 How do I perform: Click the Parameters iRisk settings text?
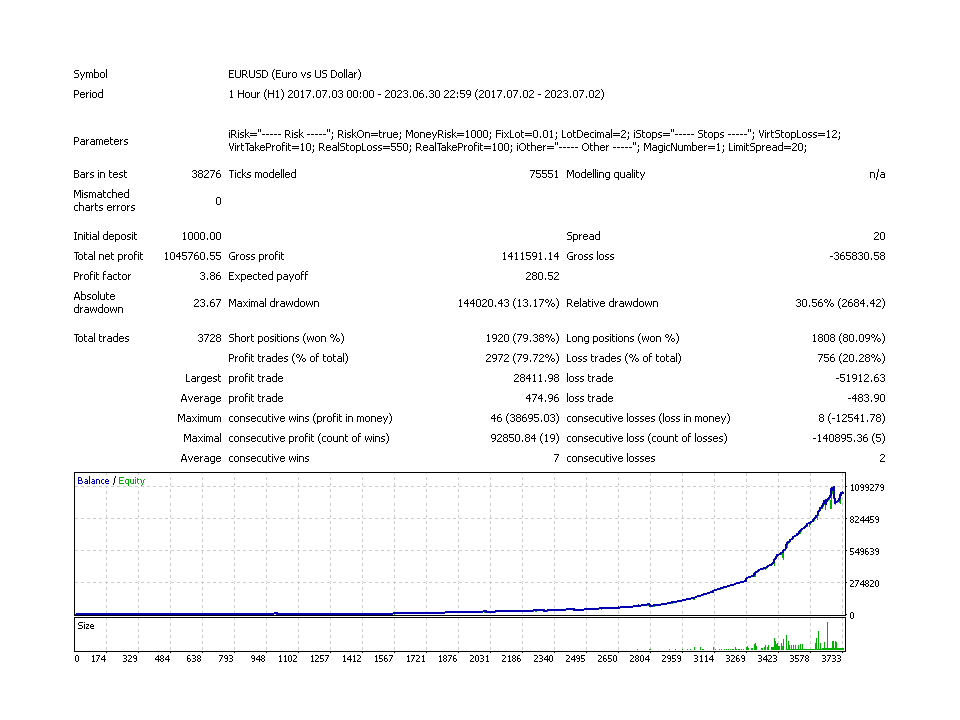534,141
